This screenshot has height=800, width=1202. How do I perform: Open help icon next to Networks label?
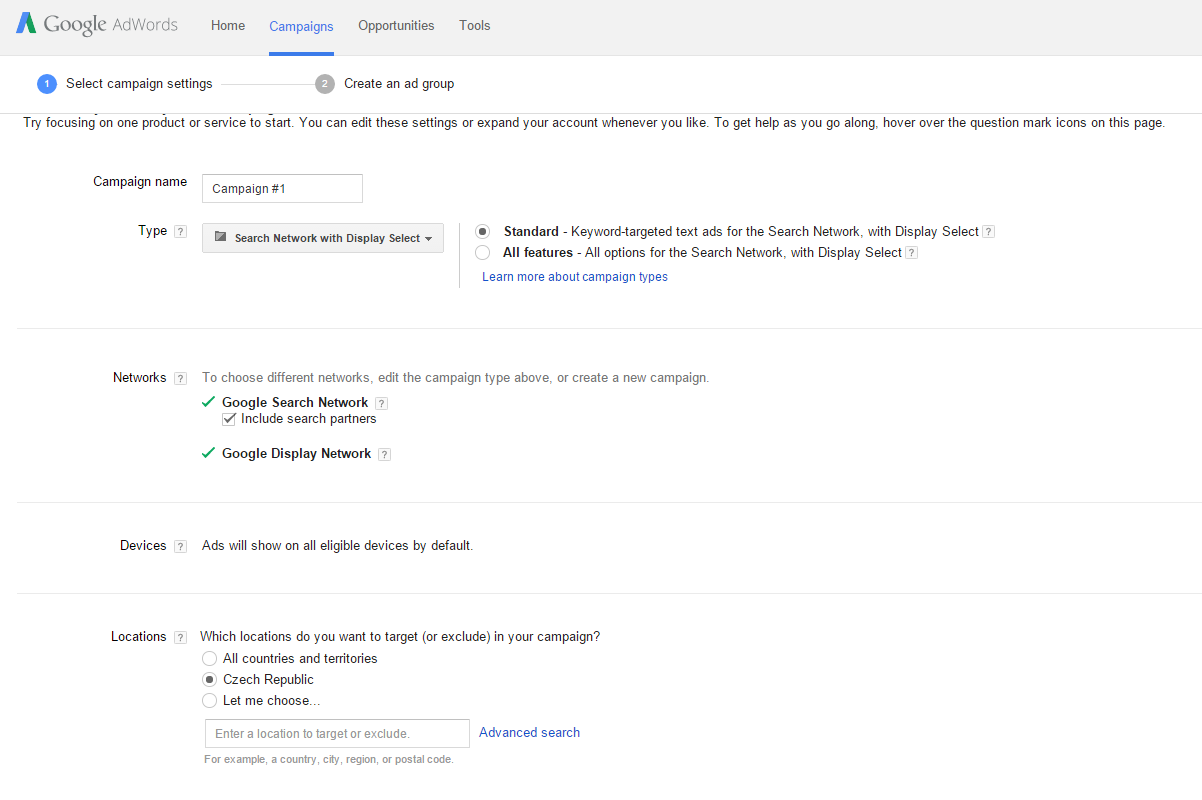[180, 378]
